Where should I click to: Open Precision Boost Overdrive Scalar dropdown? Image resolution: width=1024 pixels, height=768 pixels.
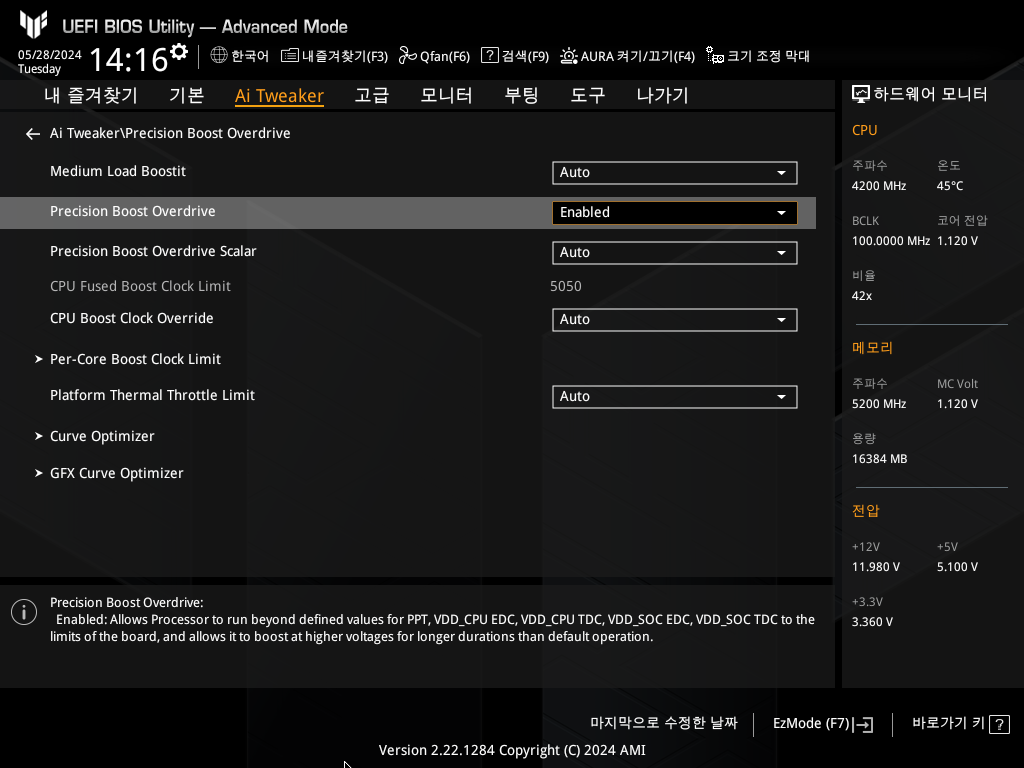(x=675, y=253)
